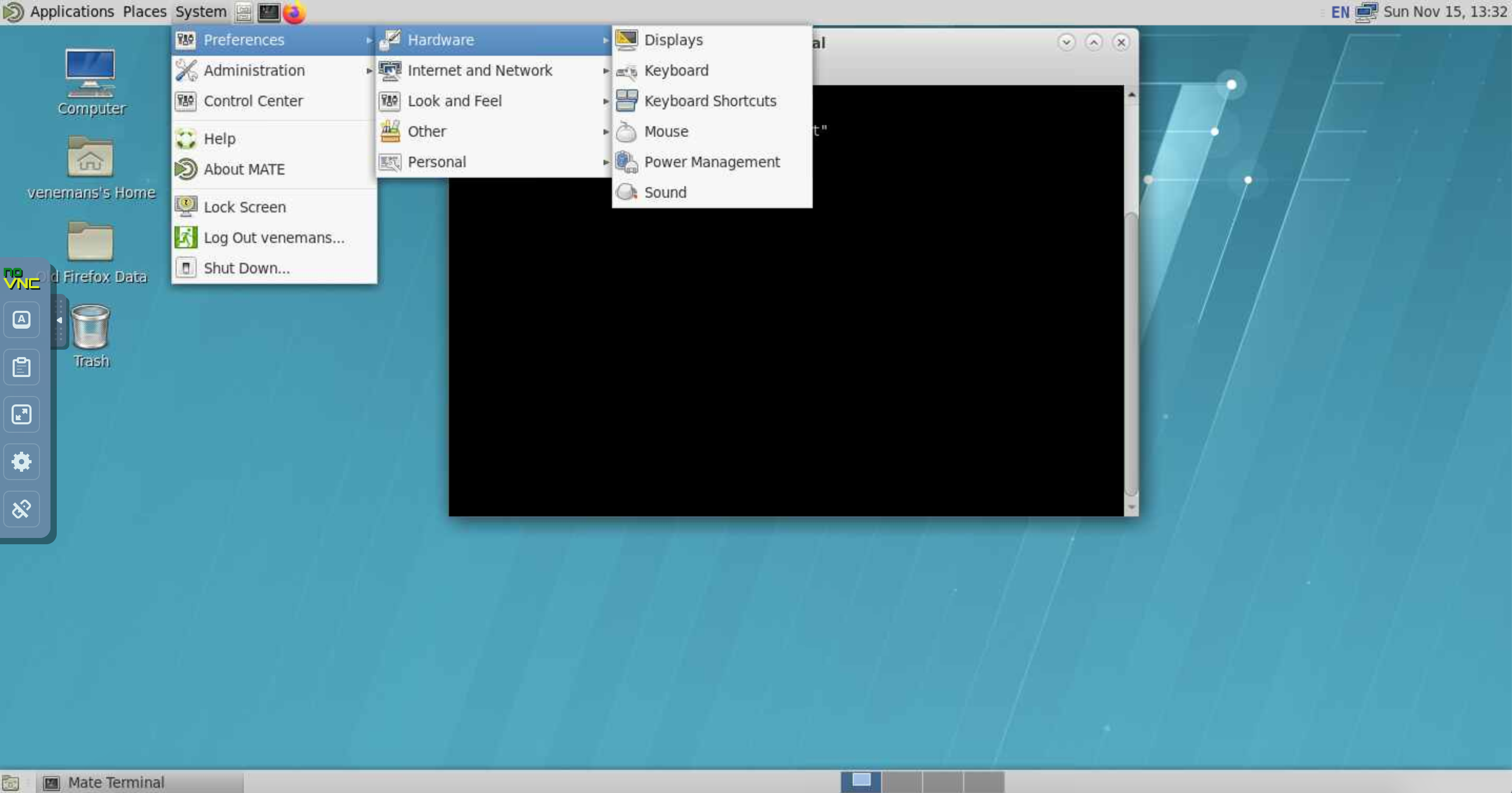The width and height of the screenshot is (1512, 793).
Task: Open the Displays preferences
Action: (672, 40)
